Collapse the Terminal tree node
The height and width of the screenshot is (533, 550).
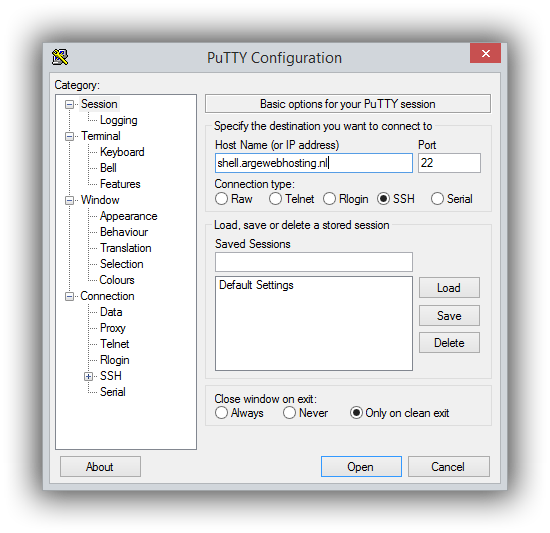tap(69, 136)
